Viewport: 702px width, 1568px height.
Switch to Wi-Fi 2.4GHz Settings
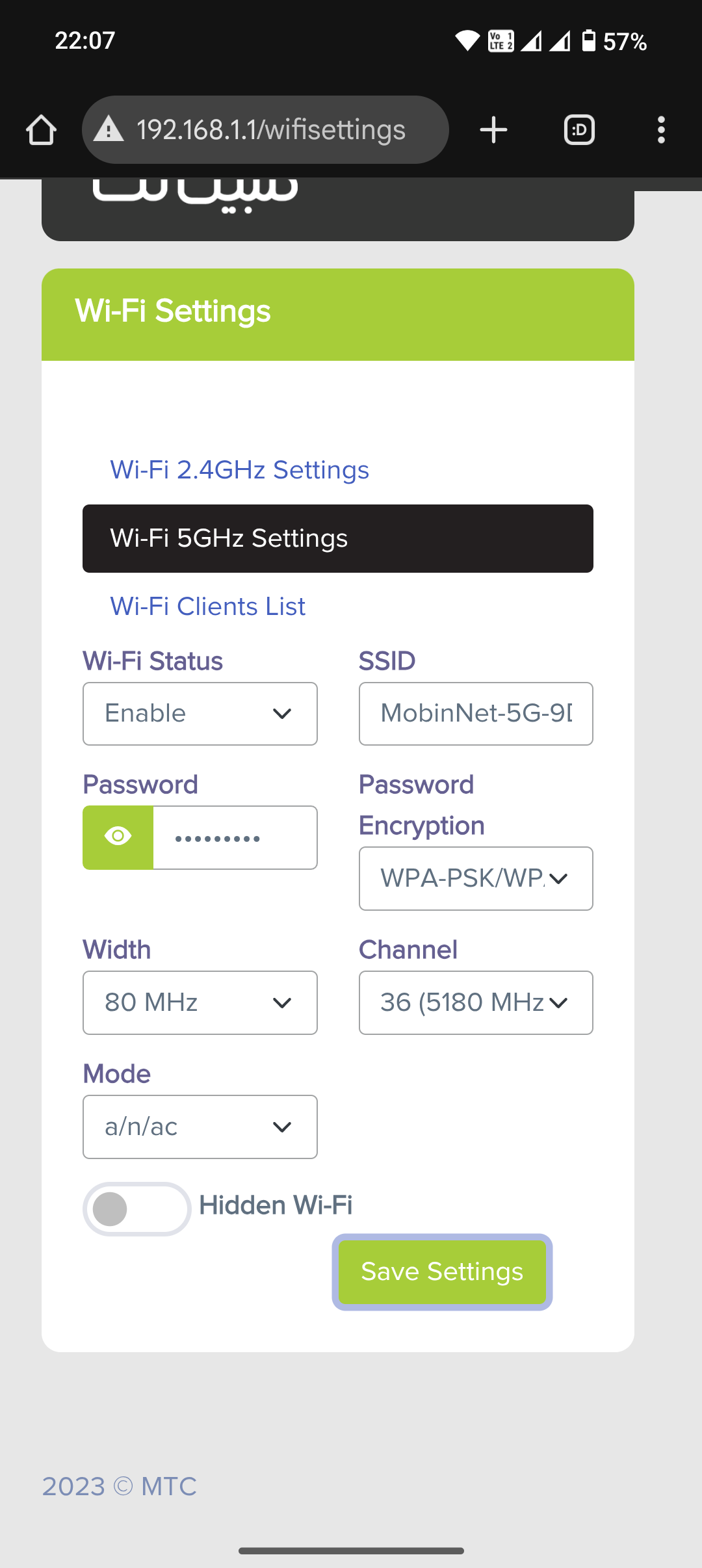[x=239, y=469]
